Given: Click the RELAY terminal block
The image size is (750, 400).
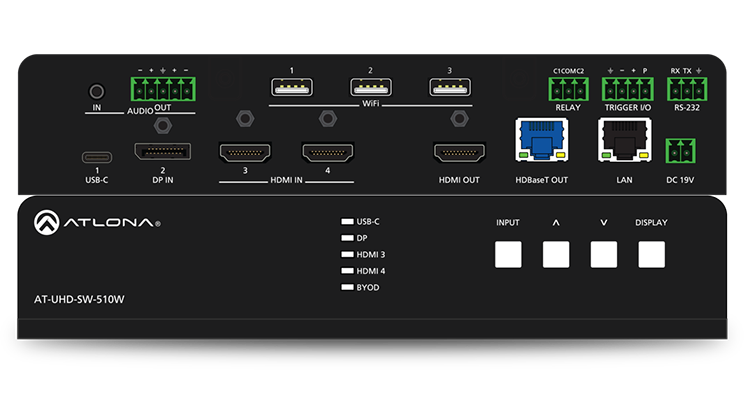Looking at the screenshot, I should point(568,89).
